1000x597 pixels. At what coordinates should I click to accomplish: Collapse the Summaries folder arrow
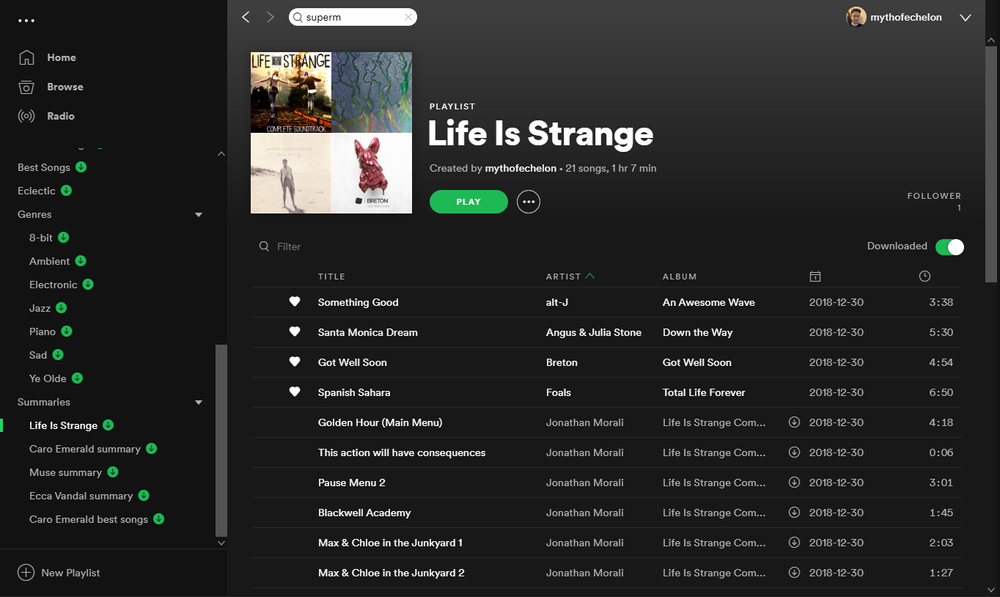tap(198, 402)
